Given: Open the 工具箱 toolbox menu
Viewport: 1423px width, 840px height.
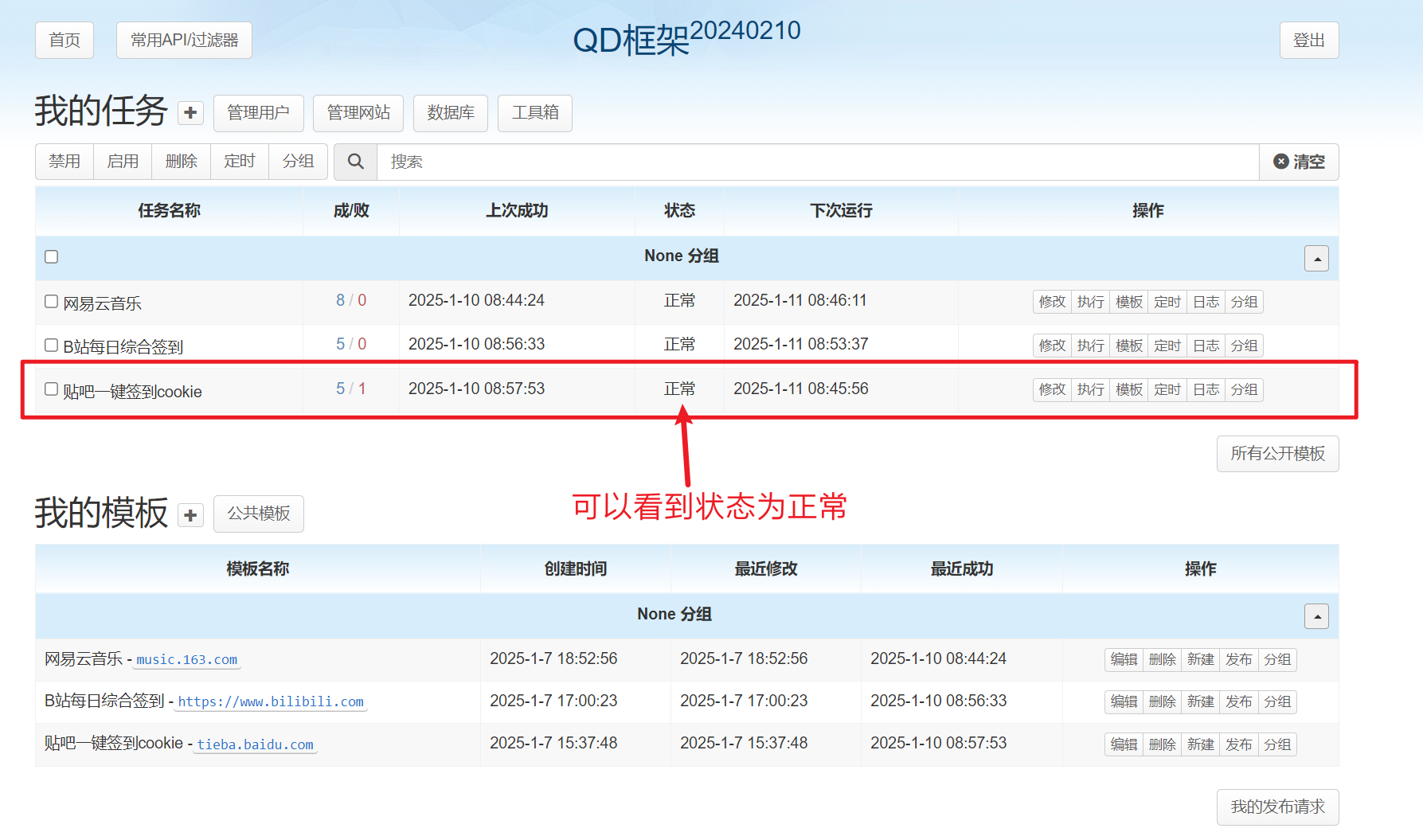Looking at the screenshot, I should pos(534,113).
